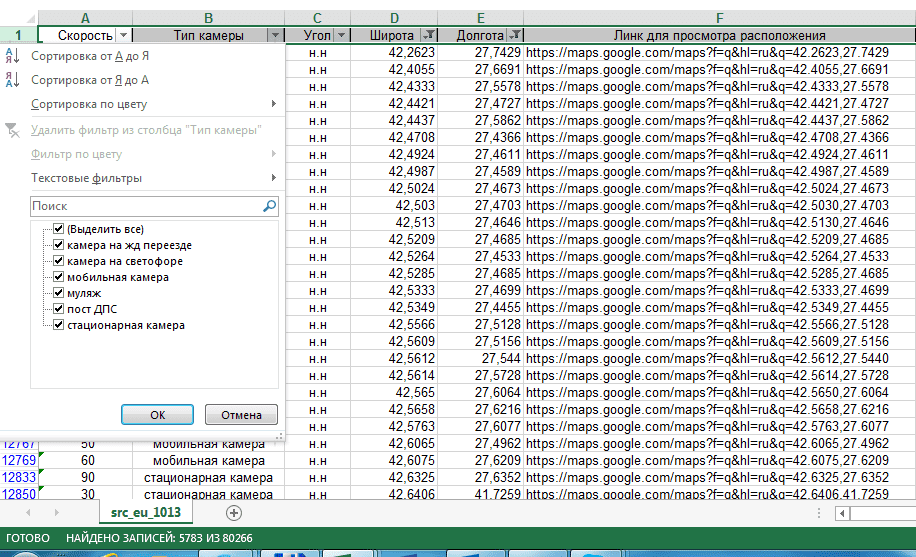The width and height of the screenshot is (916, 557).
Task: Click the Поиск search field
Action: (x=145, y=206)
